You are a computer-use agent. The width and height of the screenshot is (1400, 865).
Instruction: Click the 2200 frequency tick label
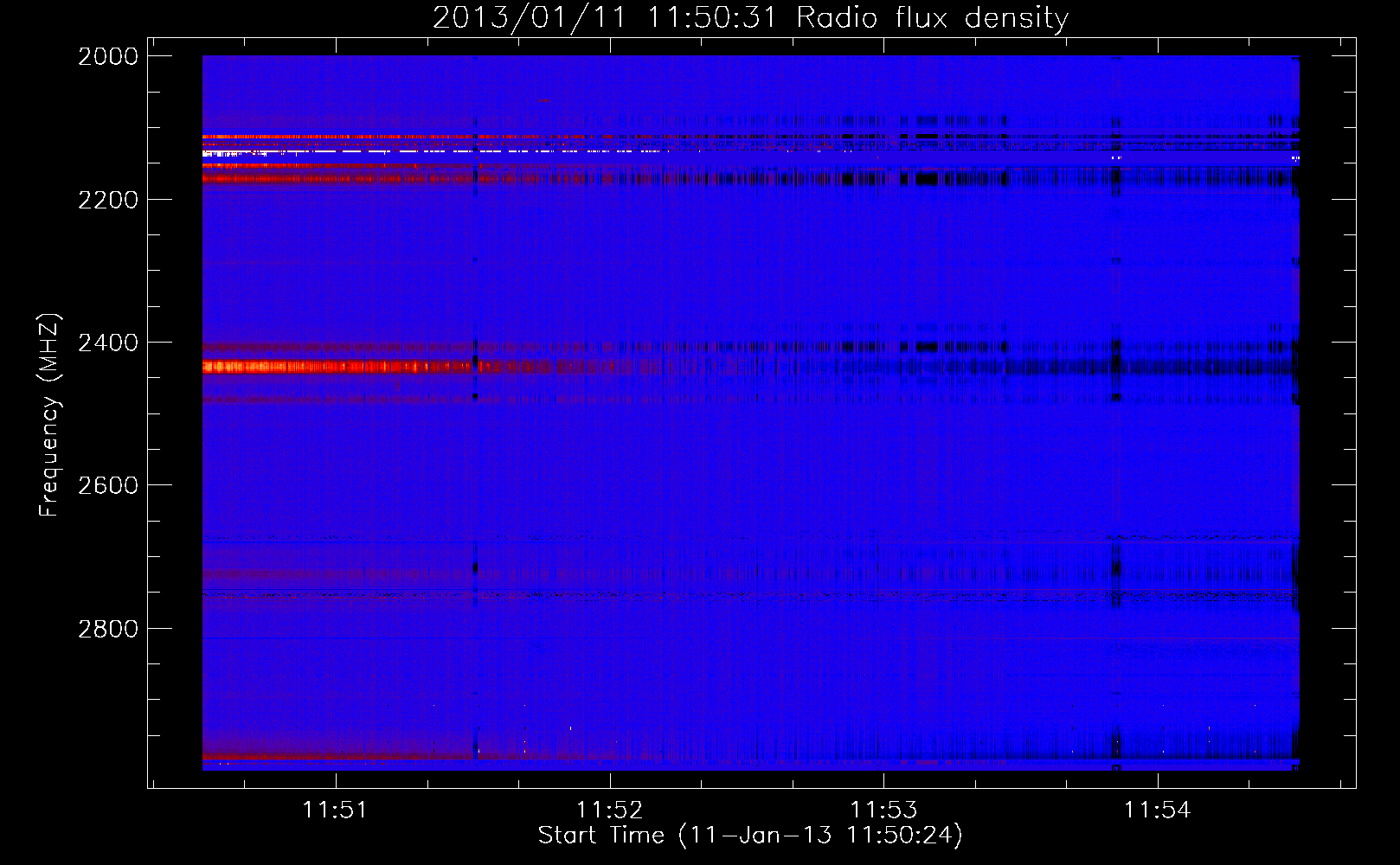[x=108, y=200]
